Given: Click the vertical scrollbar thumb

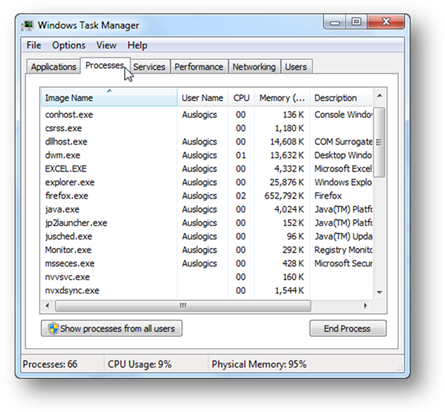Looking at the screenshot, I should click(x=379, y=142).
